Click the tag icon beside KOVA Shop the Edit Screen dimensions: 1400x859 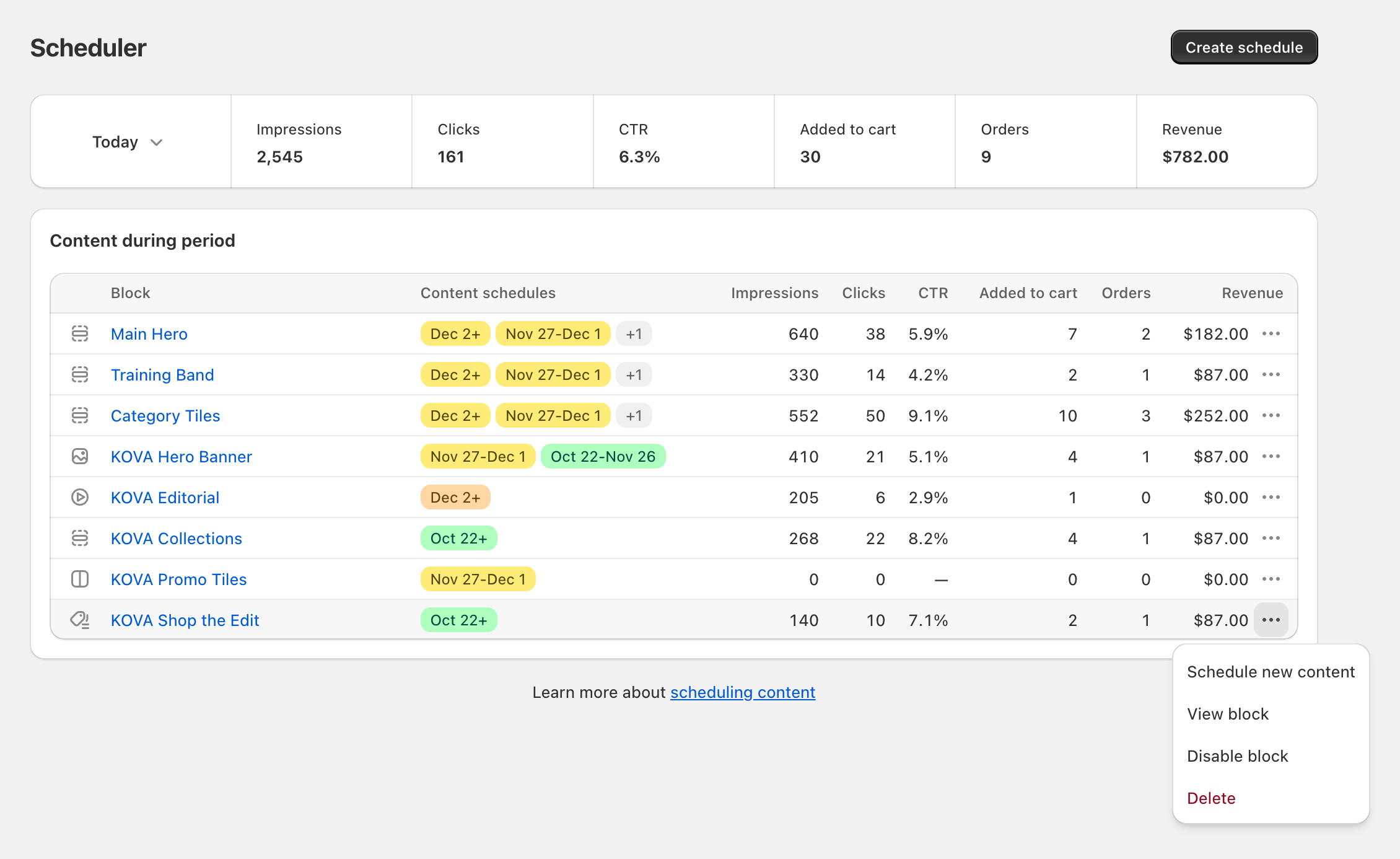[80, 620]
